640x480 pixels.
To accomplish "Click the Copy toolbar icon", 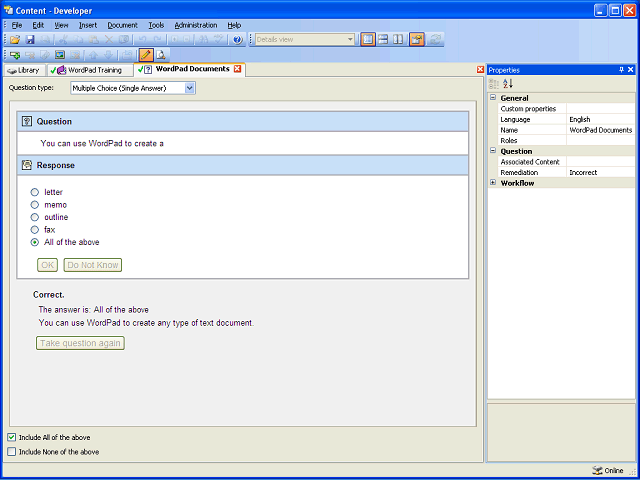I will [78, 40].
